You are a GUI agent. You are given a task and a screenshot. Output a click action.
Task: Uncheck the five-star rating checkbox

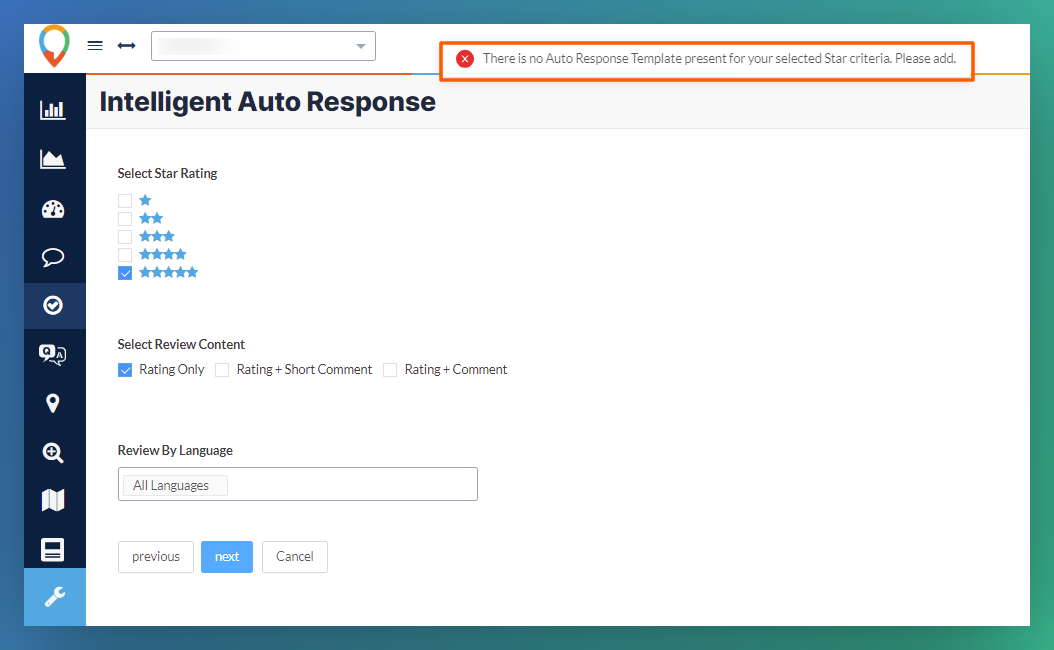[x=125, y=273]
